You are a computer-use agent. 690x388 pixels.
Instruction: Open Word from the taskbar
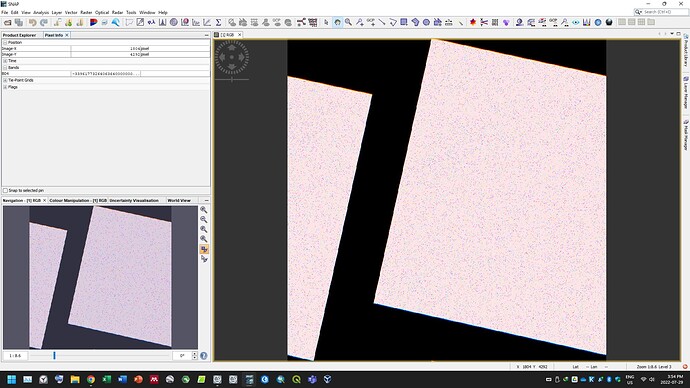[122, 379]
